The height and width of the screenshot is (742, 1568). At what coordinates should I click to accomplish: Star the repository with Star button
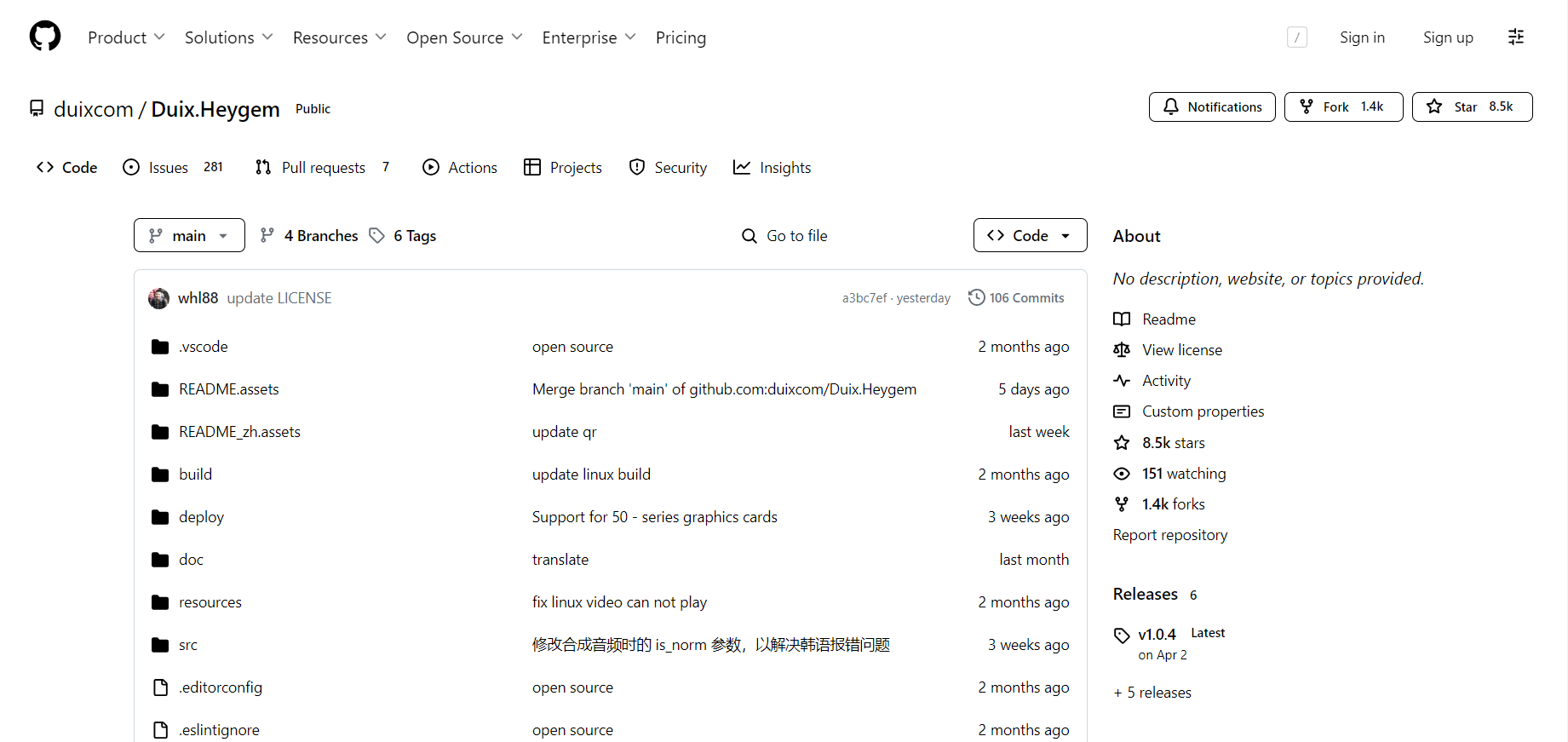pos(1472,106)
